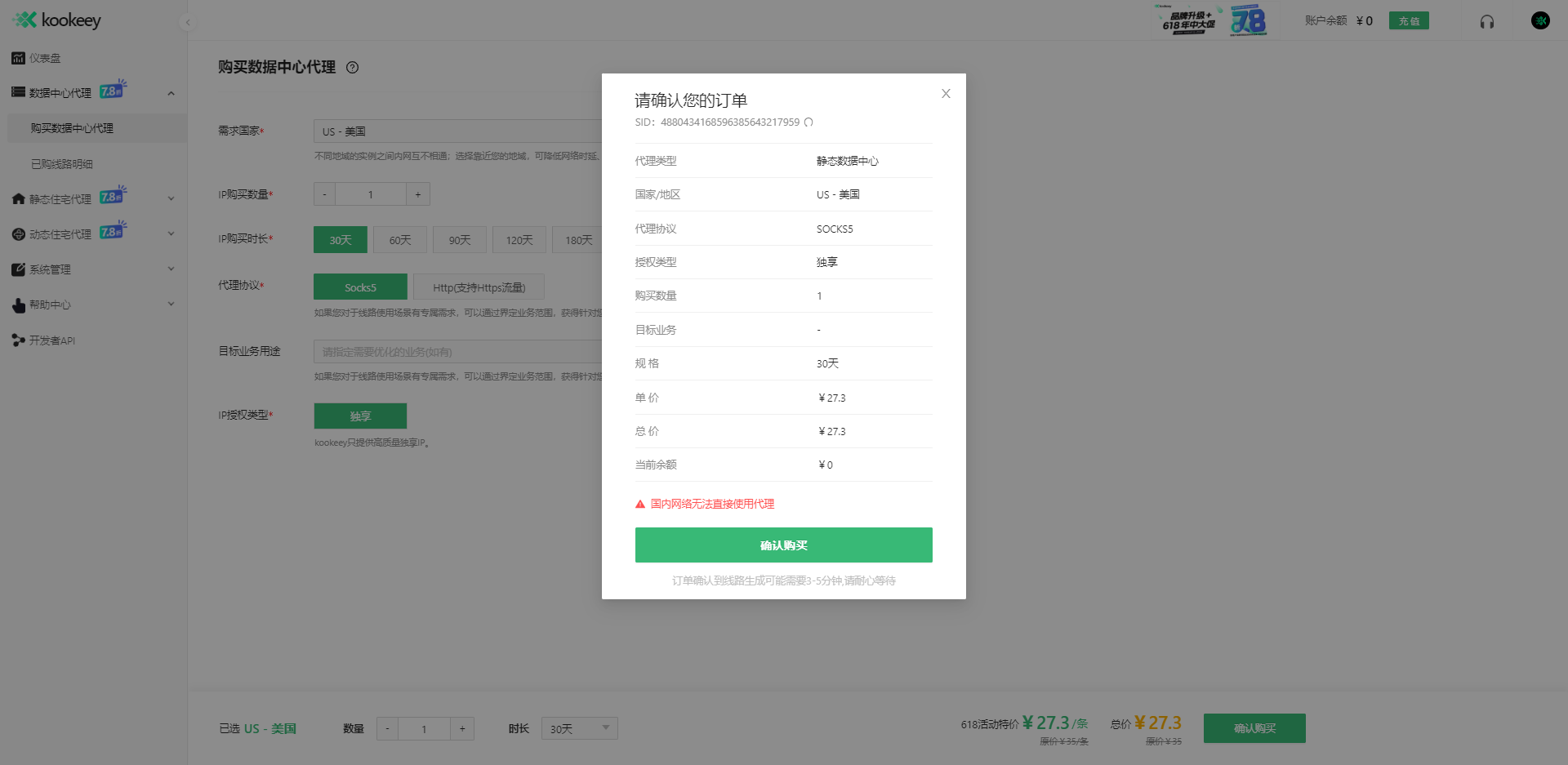Confirm the order with 确认购买 button
Viewport: 1568px width, 765px height.
coord(783,545)
